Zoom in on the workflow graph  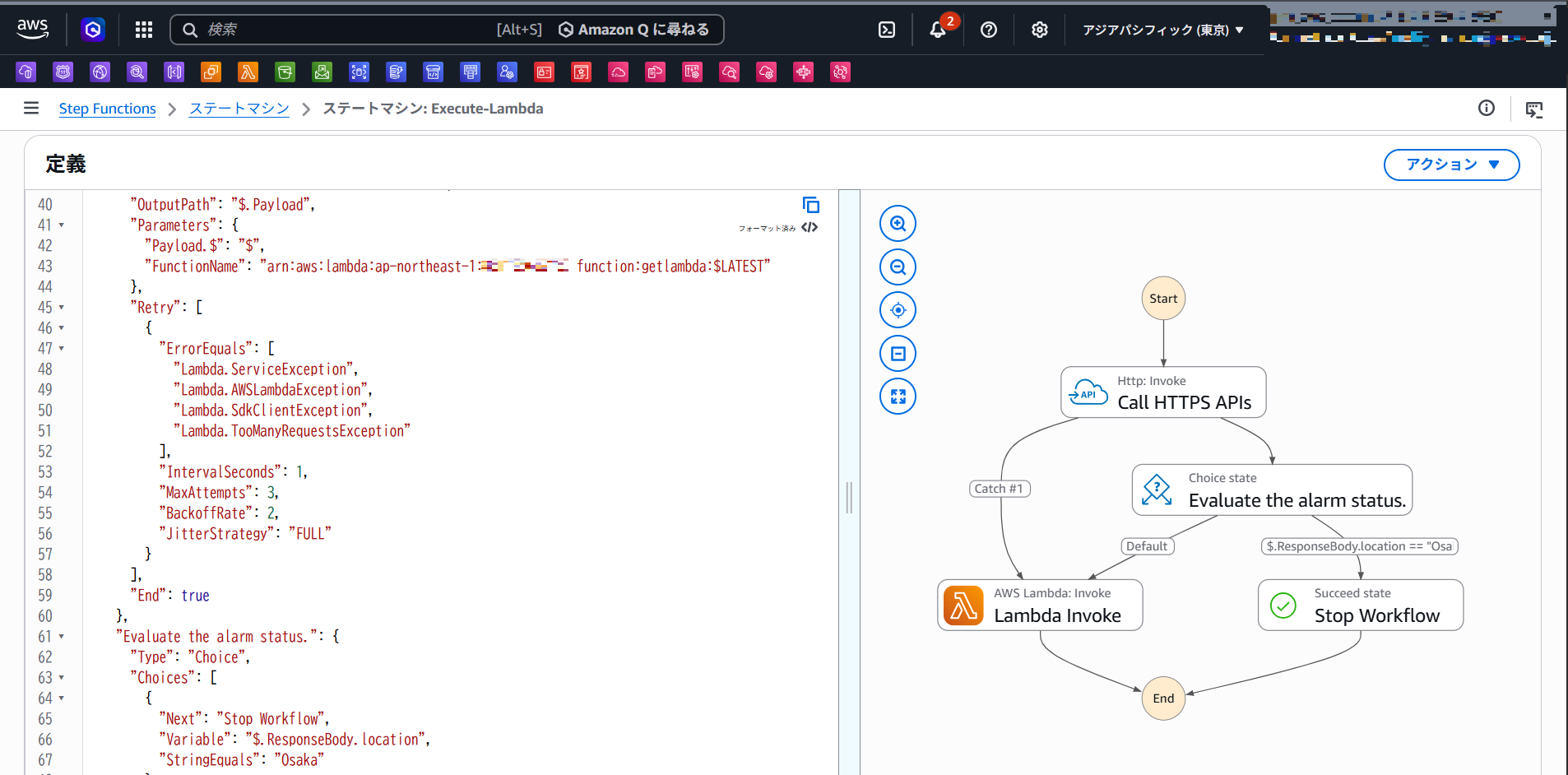tap(898, 224)
